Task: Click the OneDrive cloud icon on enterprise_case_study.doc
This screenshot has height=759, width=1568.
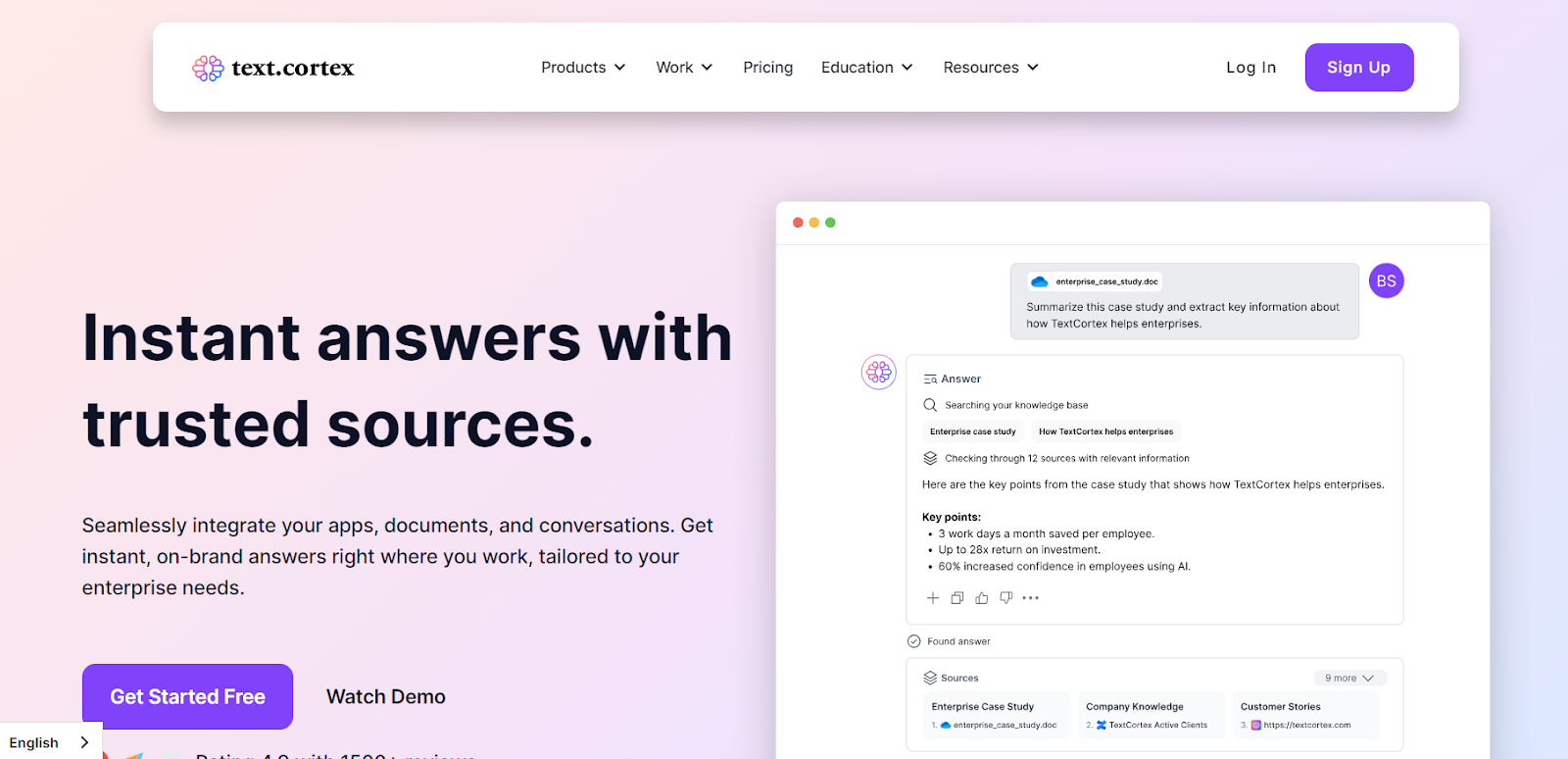Action: (x=1040, y=281)
